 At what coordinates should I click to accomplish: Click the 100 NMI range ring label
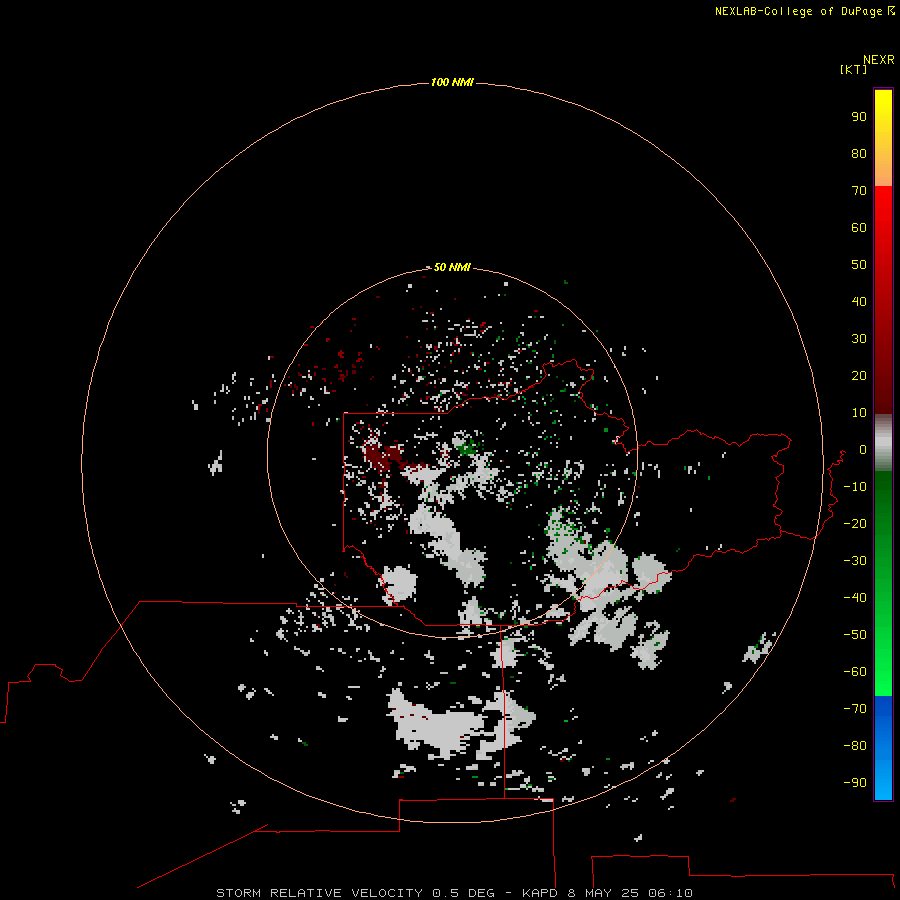(x=452, y=83)
